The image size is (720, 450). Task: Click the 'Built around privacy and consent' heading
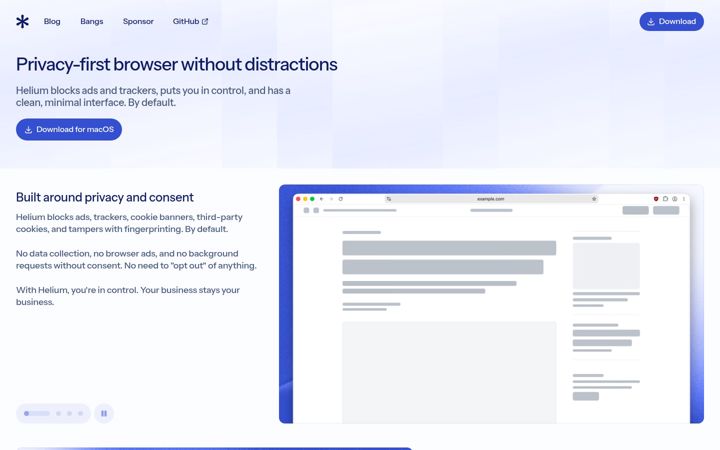coord(105,197)
